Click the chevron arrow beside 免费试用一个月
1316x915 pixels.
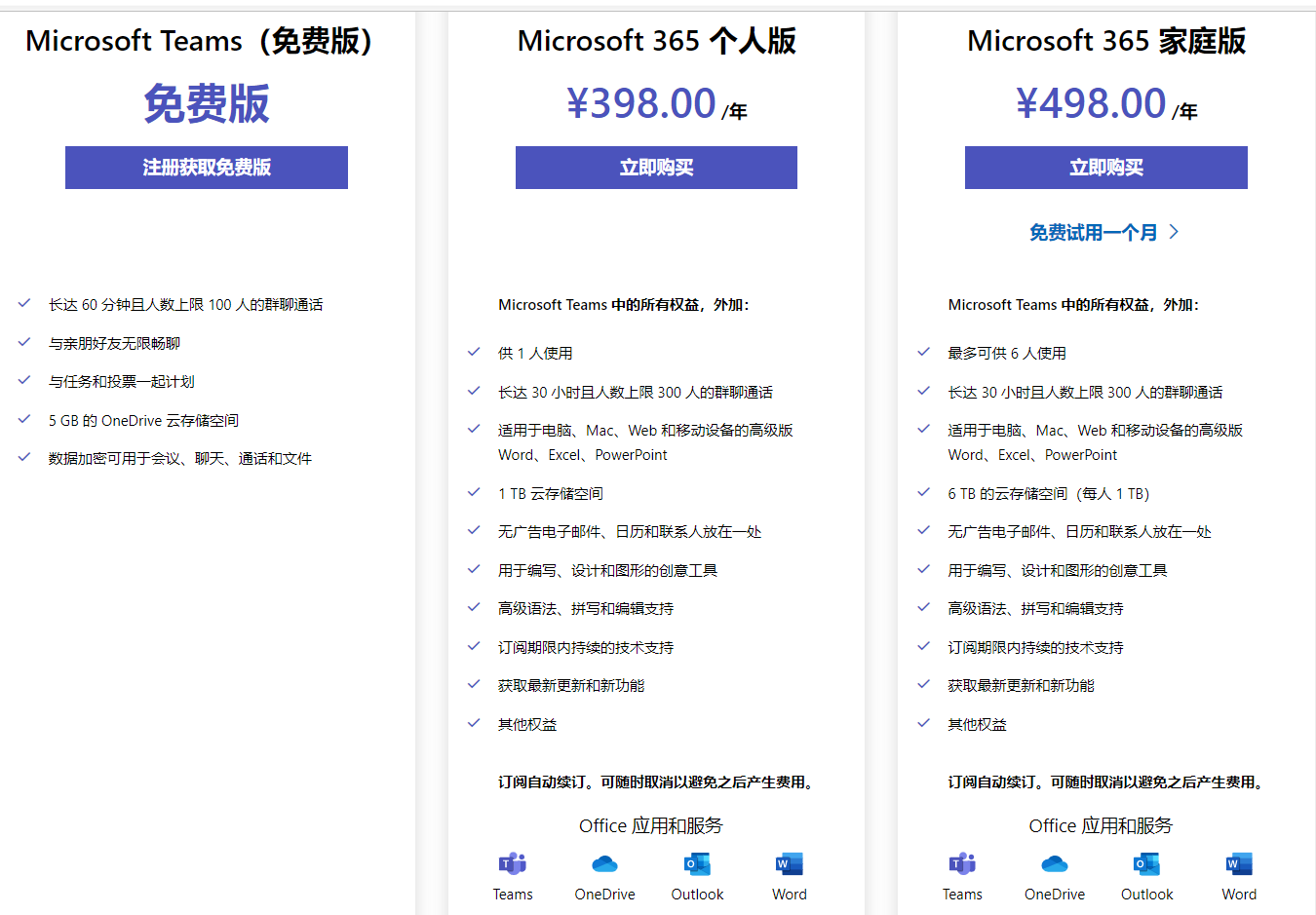pos(1174,232)
